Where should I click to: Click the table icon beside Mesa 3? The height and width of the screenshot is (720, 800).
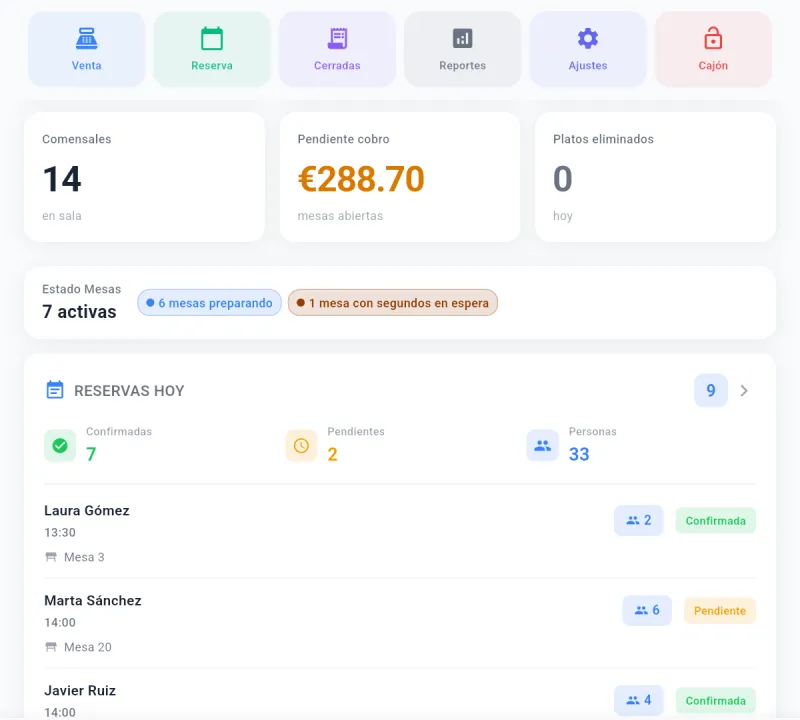[51, 557]
